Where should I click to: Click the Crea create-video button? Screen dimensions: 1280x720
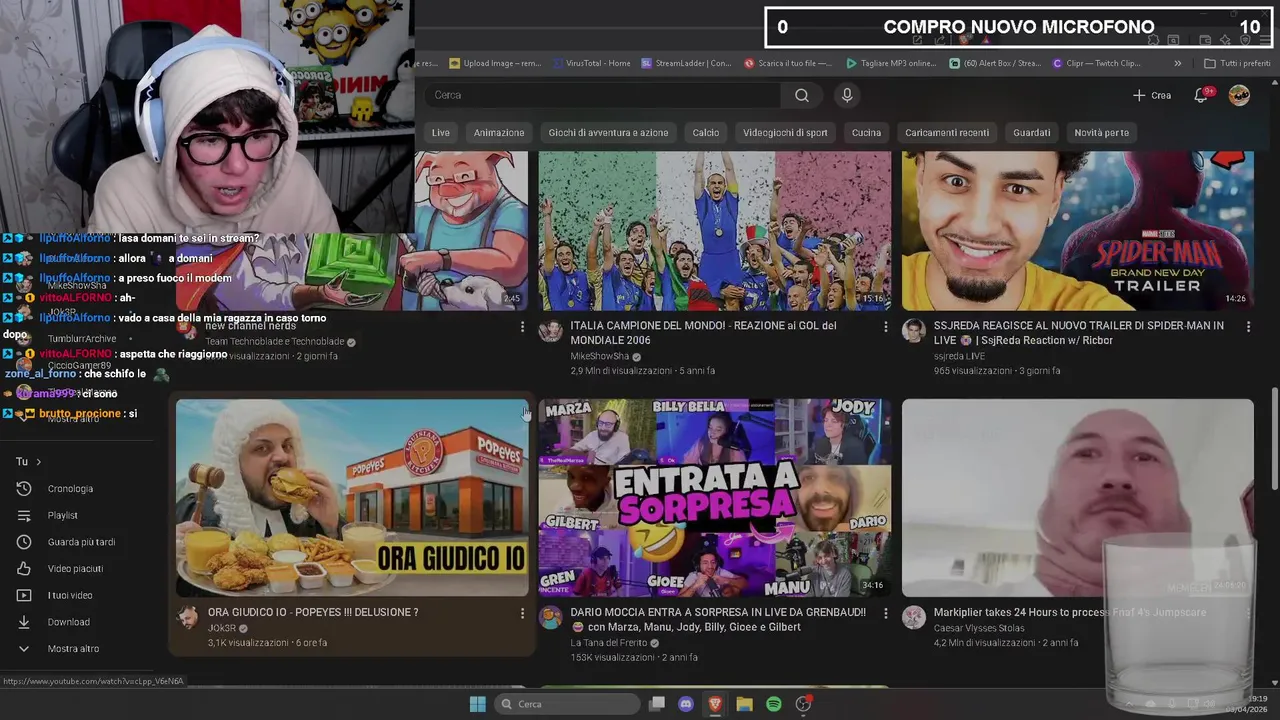1152,95
